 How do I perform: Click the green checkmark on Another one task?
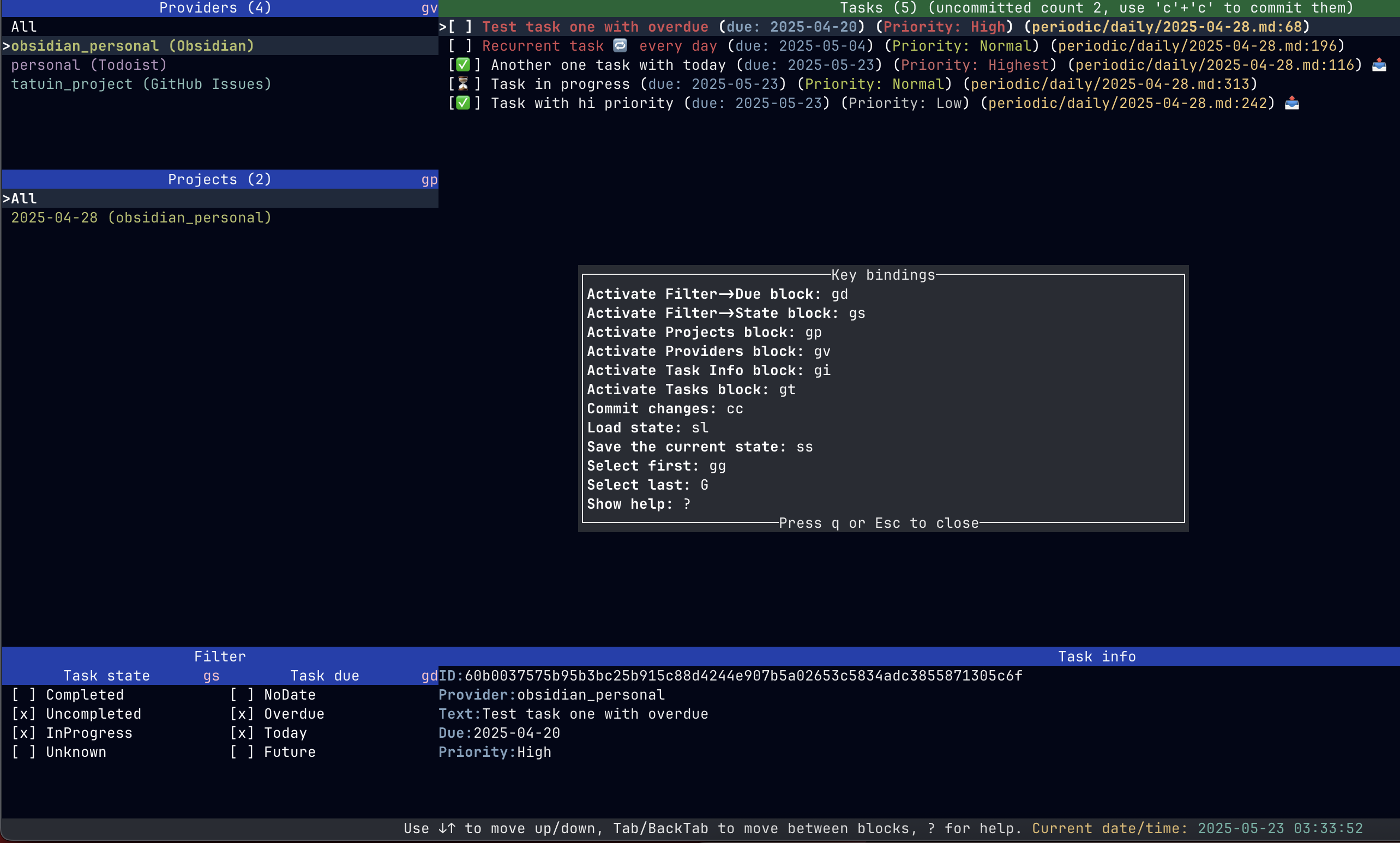tap(463, 65)
